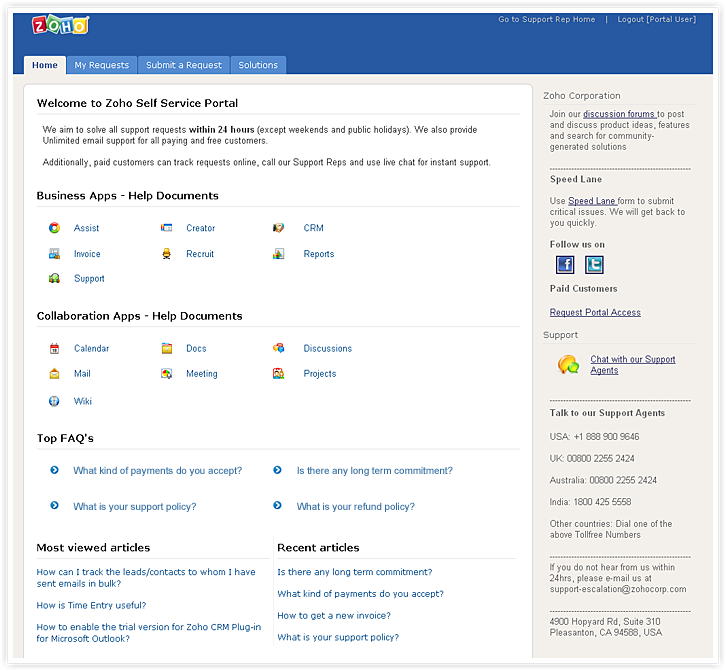The height and width of the screenshot is (671, 726).
Task: Switch to Submit a Request tab
Action: [x=184, y=65]
